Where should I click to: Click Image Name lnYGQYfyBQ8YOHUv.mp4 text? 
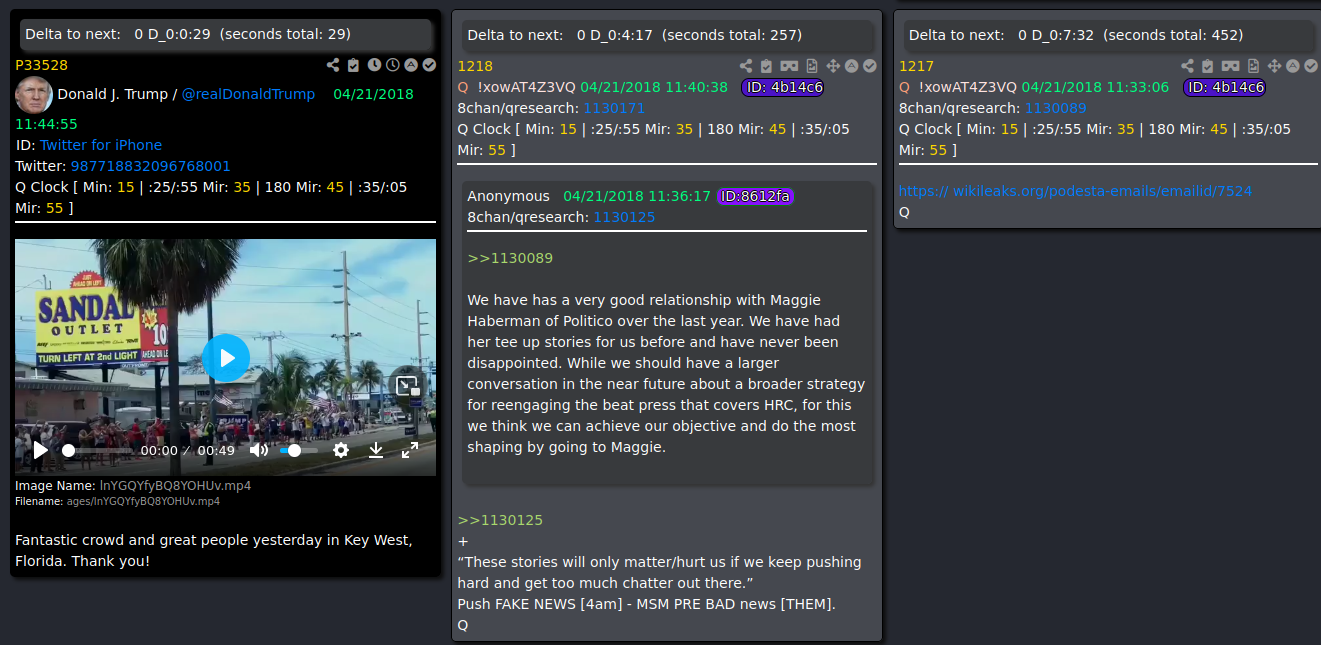coord(133,486)
